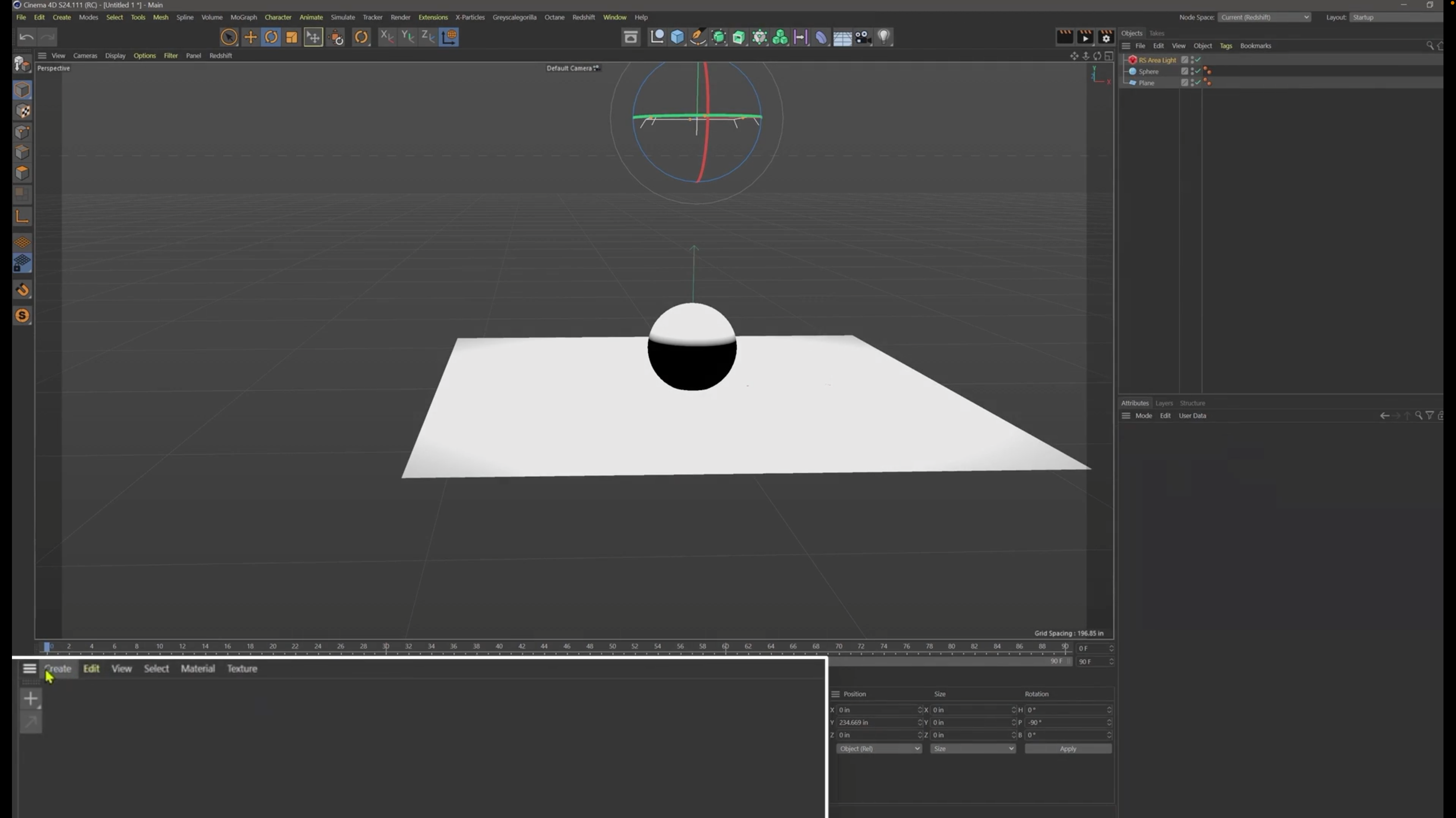
Task: Switch to the Takes tab
Action: click(1157, 33)
